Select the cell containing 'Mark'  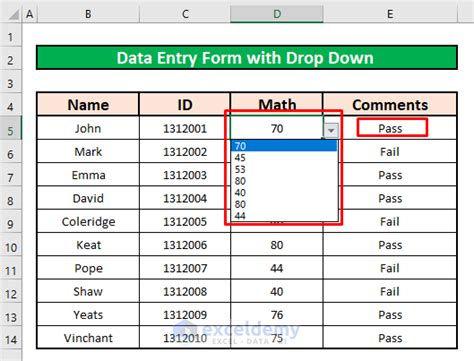(x=88, y=151)
